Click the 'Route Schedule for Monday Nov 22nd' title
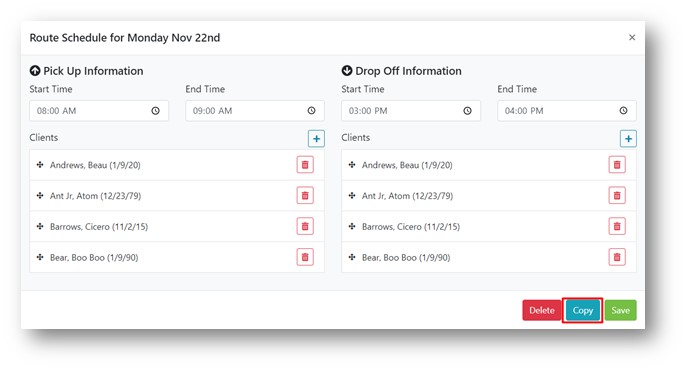 (125, 38)
